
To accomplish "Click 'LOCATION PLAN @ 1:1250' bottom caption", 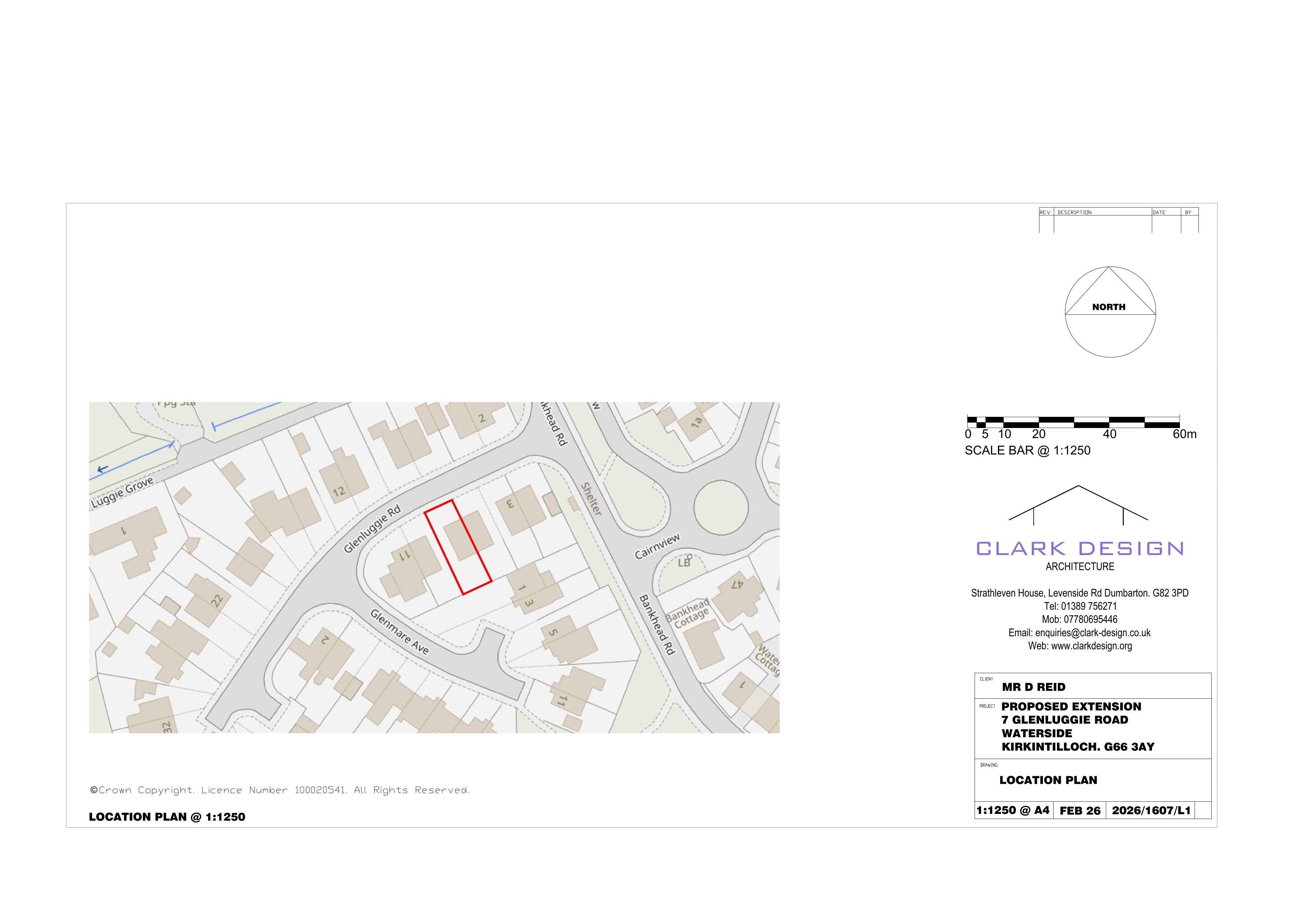I will [x=167, y=817].
